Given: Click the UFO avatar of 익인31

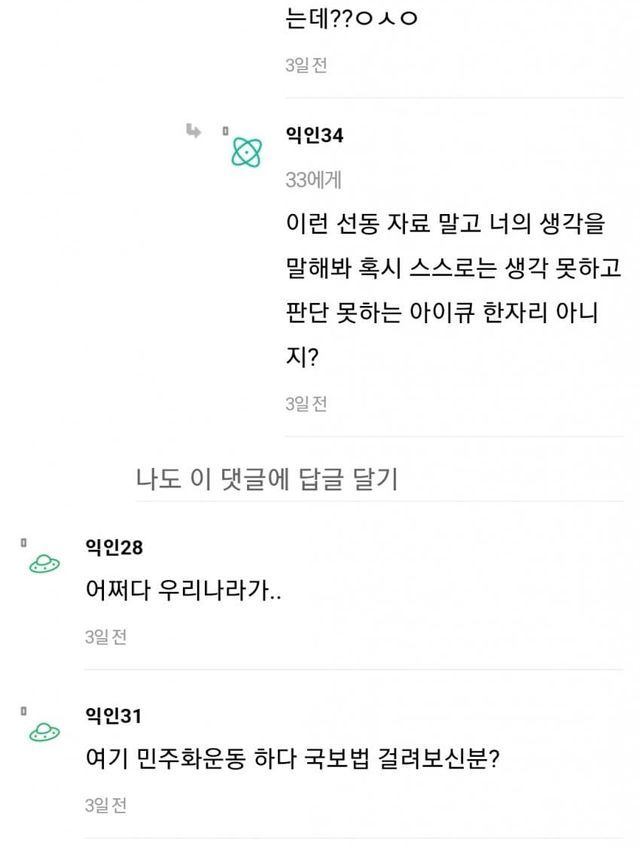Looking at the screenshot, I should coord(44,732).
